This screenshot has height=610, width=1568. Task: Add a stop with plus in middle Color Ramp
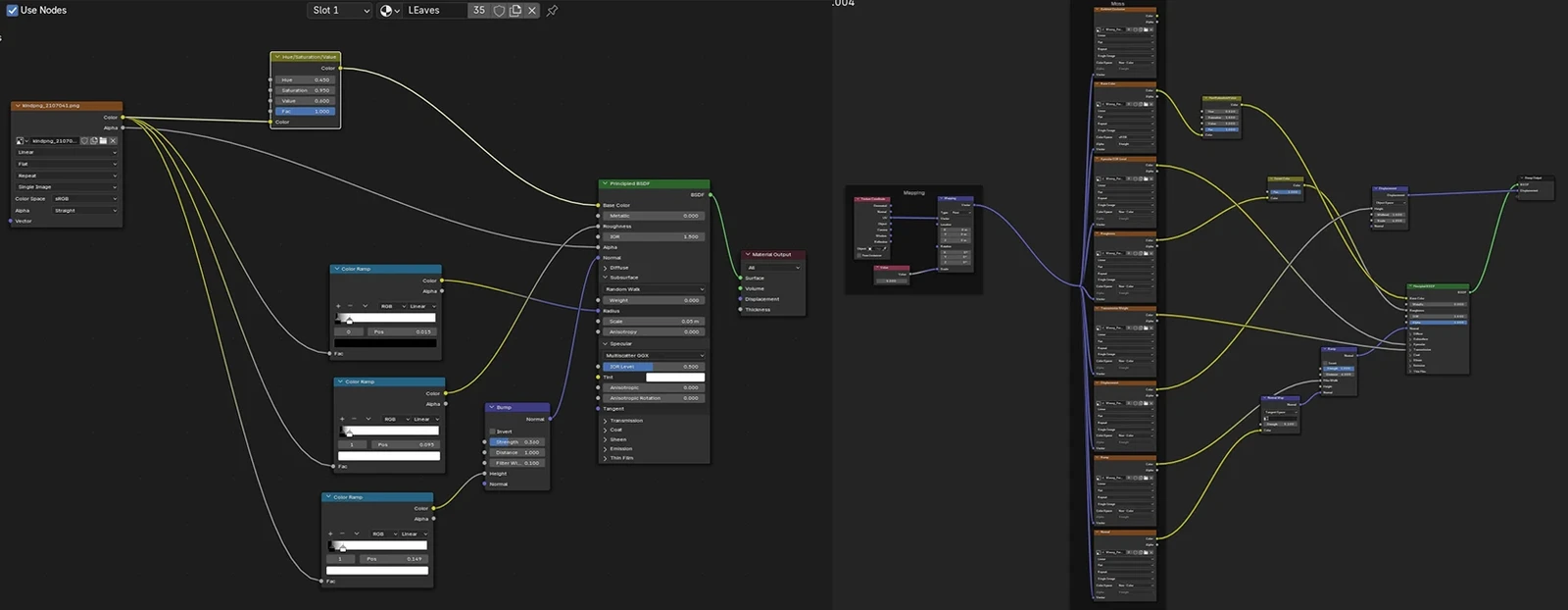pyautogui.click(x=342, y=419)
